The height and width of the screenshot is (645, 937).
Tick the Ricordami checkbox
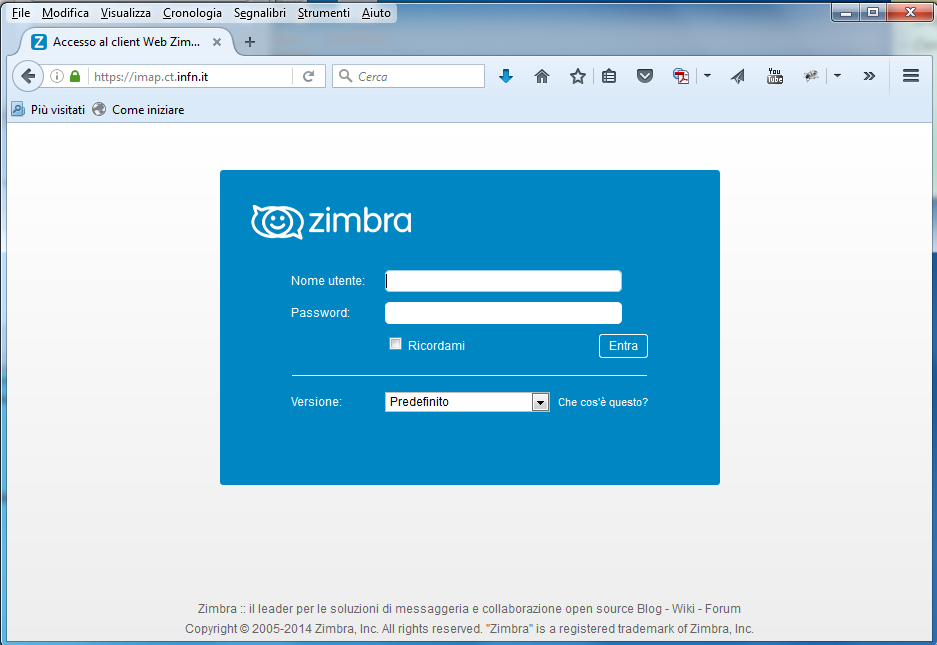coord(395,343)
